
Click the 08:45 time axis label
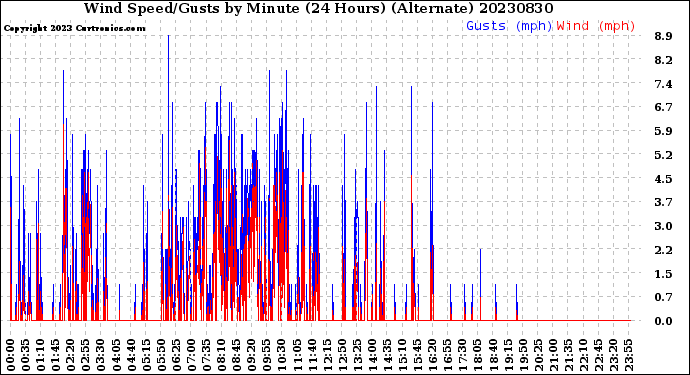click(236, 355)
